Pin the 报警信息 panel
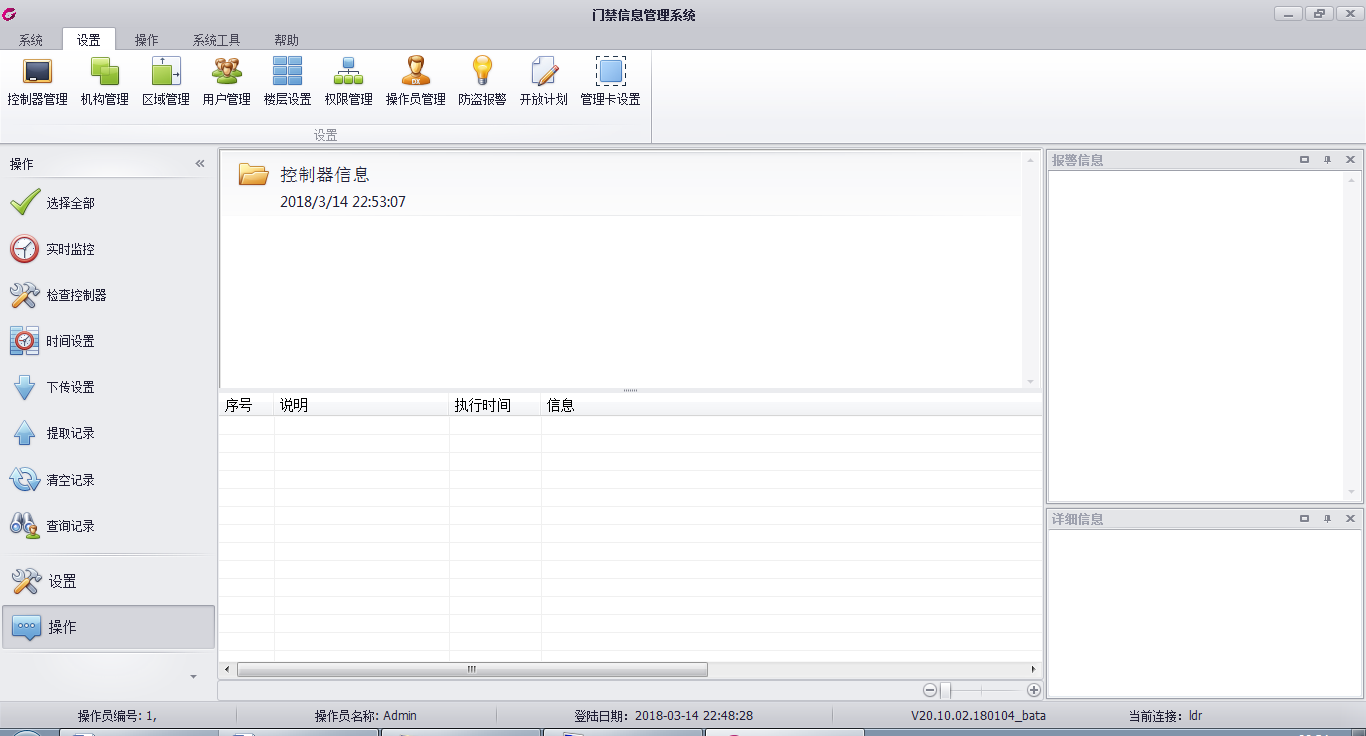 click(x=1327, y=160)
